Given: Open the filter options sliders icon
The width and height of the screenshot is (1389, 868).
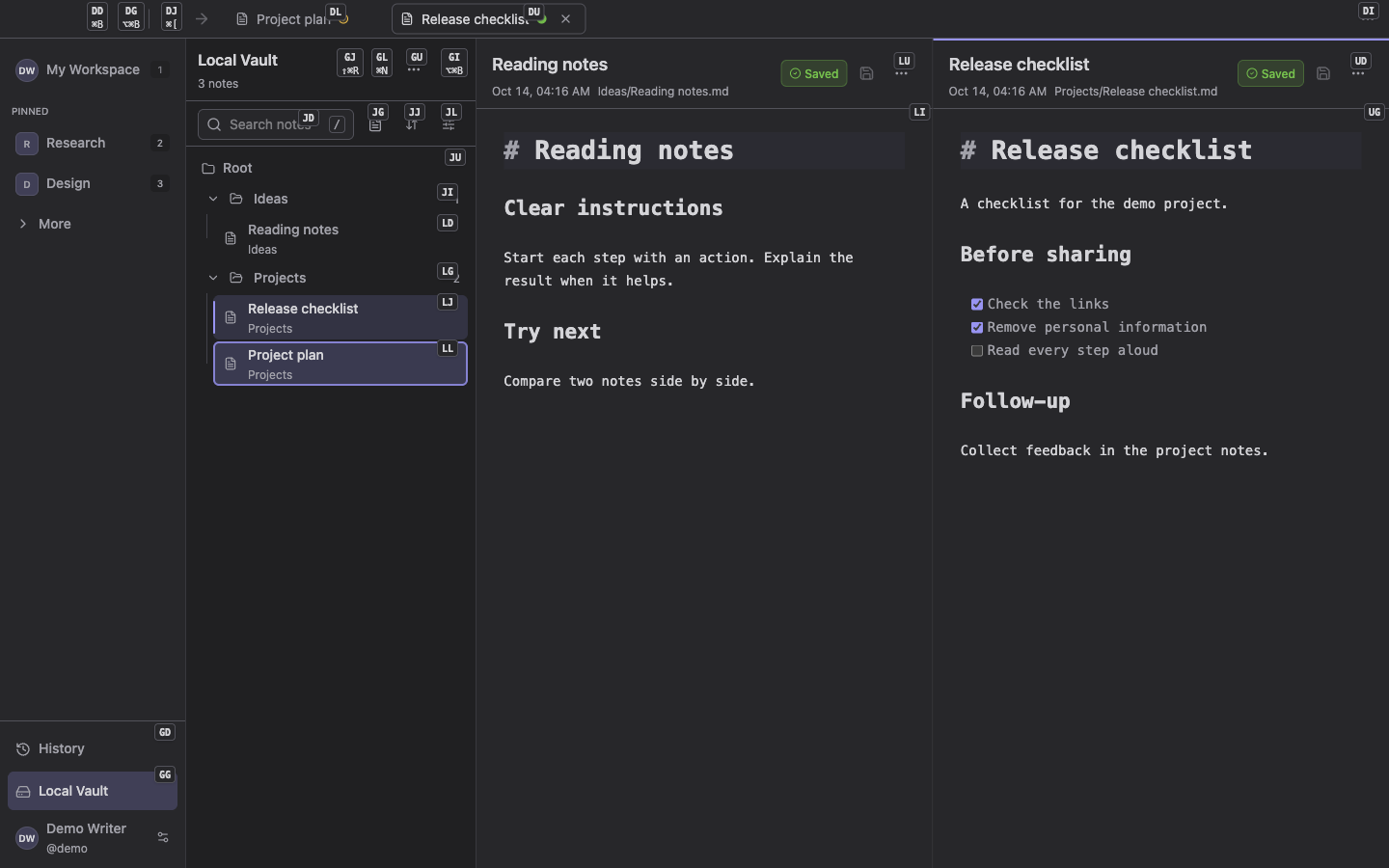Looking at the screenshot, I should point(449,125).
